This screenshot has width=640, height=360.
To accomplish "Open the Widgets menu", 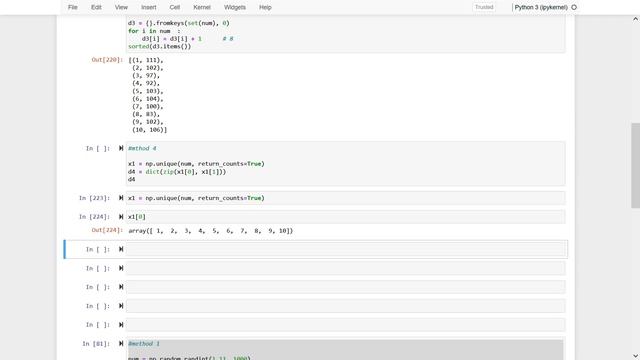I will point(235,7).
